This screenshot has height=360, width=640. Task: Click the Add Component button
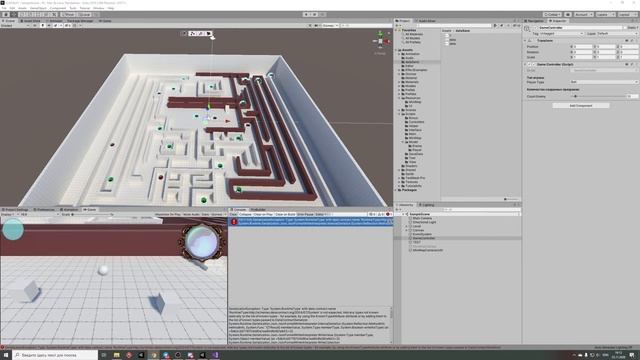581,106
